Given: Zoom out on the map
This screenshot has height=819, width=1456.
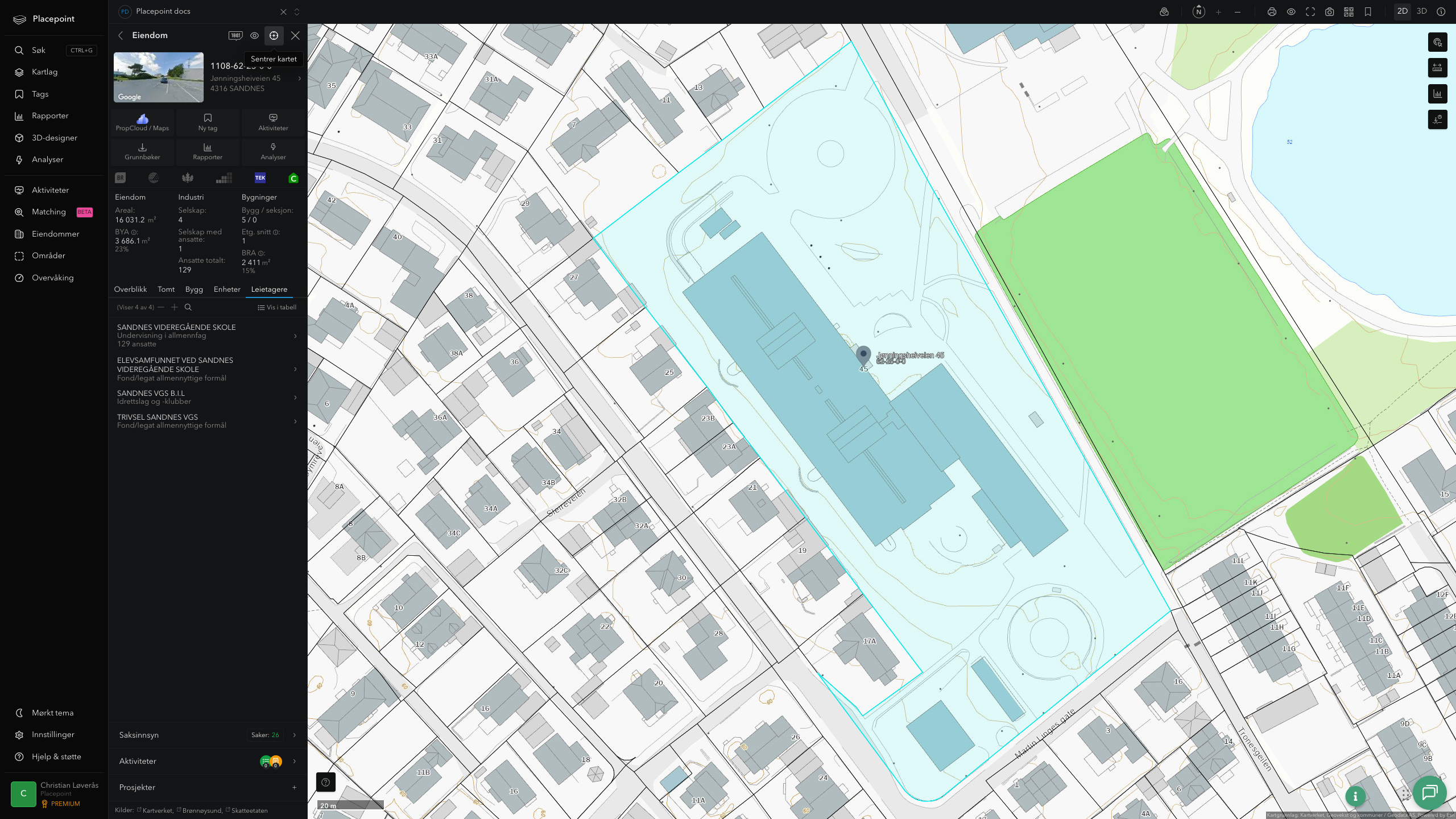Looking at the screenshot, I should coord(1238,11).
